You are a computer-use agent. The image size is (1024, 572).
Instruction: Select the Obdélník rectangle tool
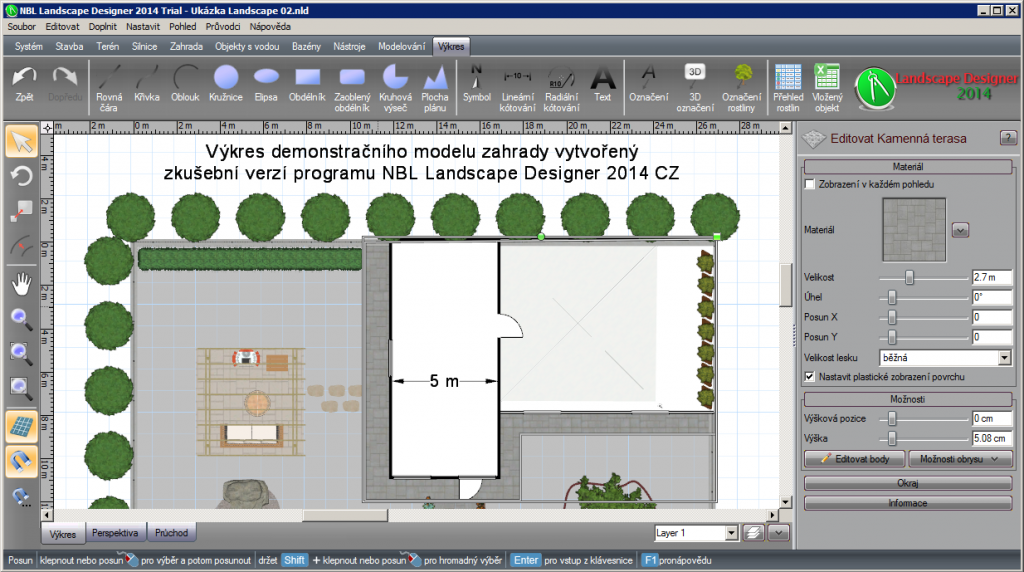(x=307, y=84)
